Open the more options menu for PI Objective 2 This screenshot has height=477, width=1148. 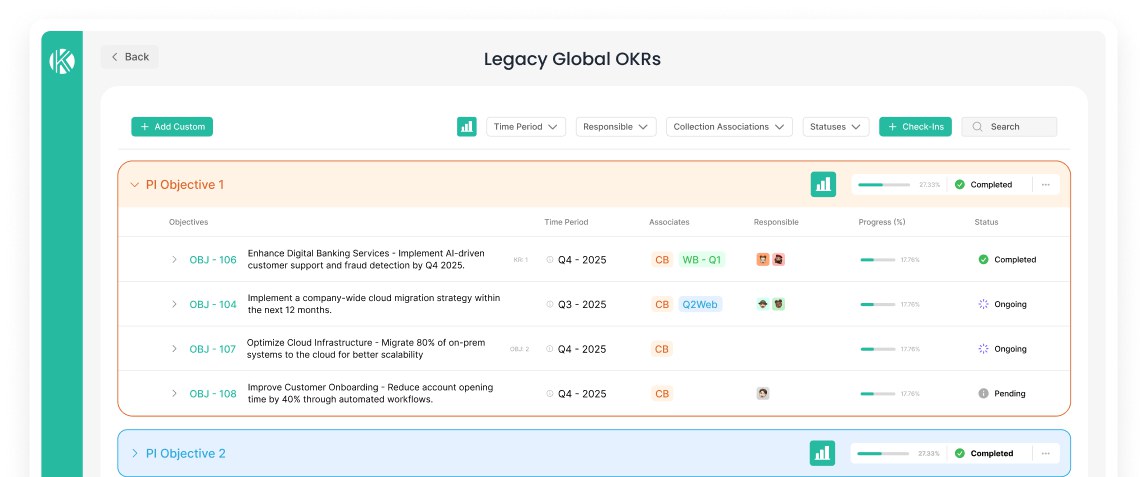1046,454
